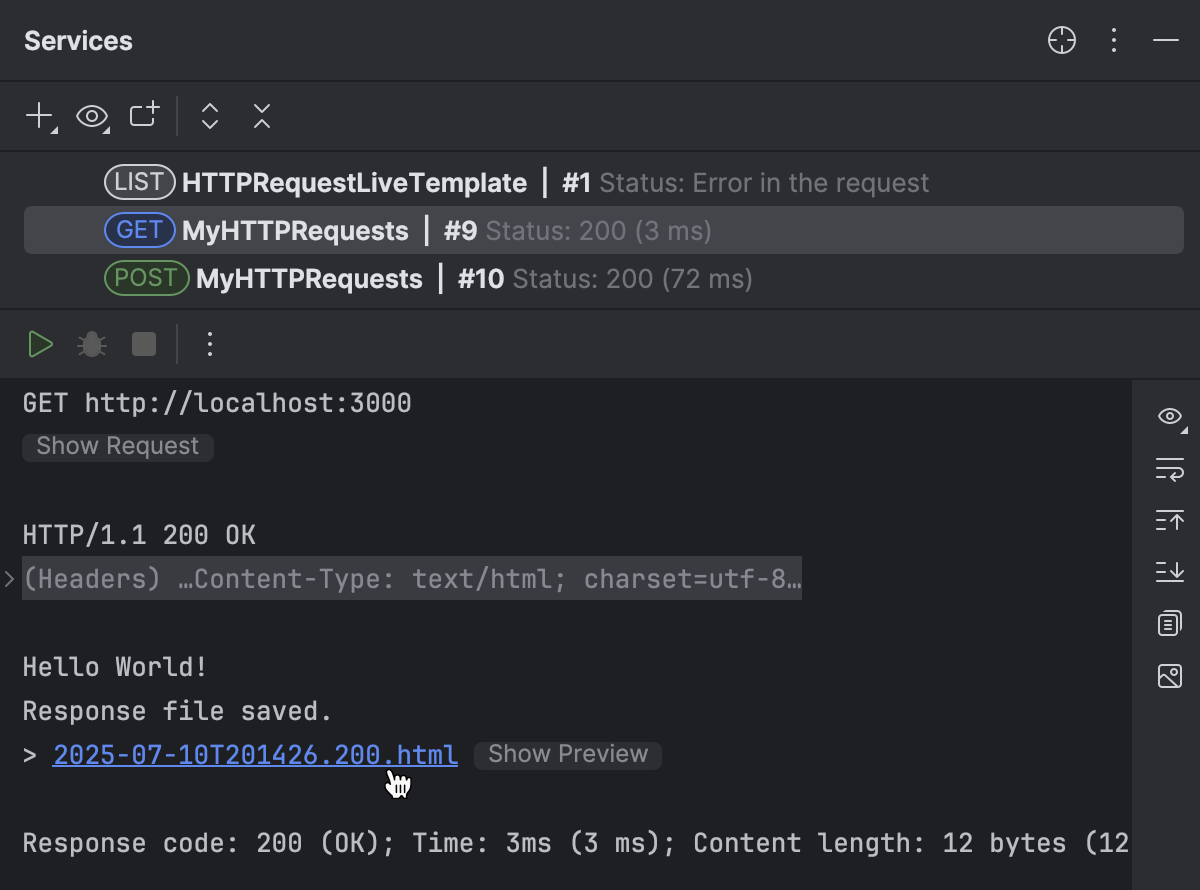
Task: Open the 2025-07-10T201426.200.html link
Action: click(x=254, y=755)
